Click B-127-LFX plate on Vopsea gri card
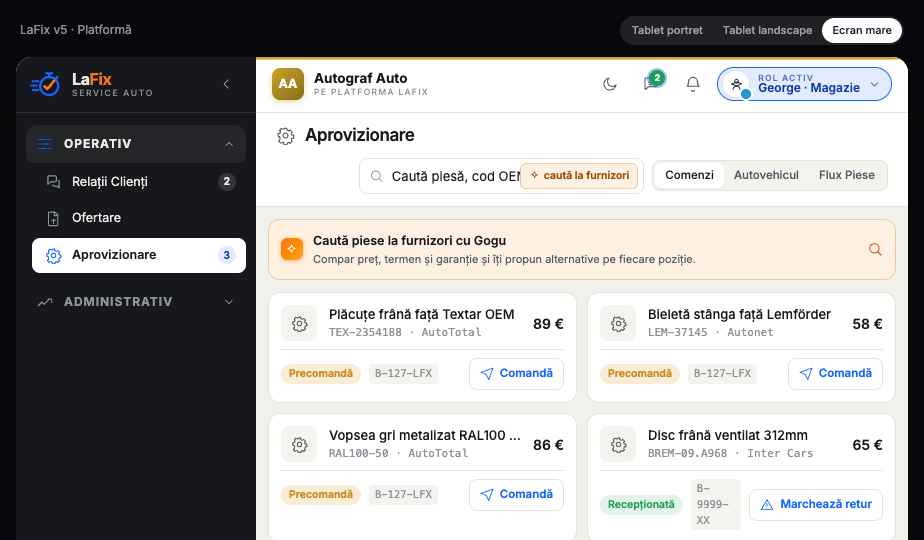 (403, 495)
